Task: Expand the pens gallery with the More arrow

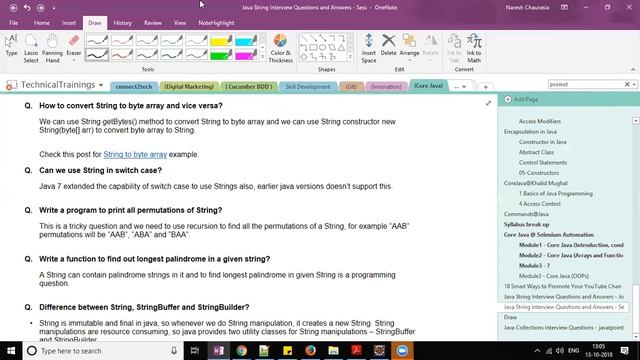Action: point(262,57)
